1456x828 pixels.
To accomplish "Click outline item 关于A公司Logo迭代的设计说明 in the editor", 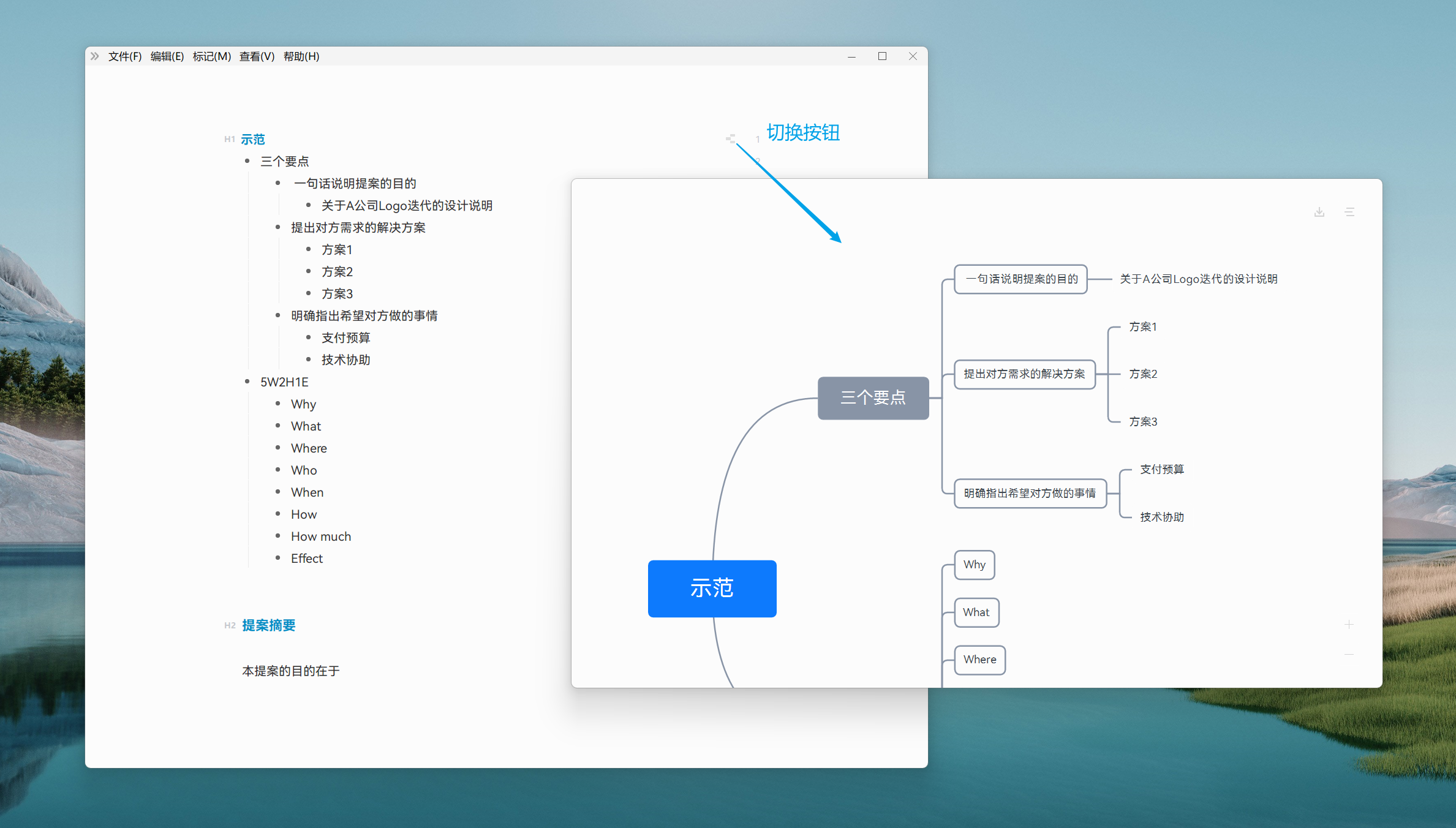I will [x=407, y=206].
